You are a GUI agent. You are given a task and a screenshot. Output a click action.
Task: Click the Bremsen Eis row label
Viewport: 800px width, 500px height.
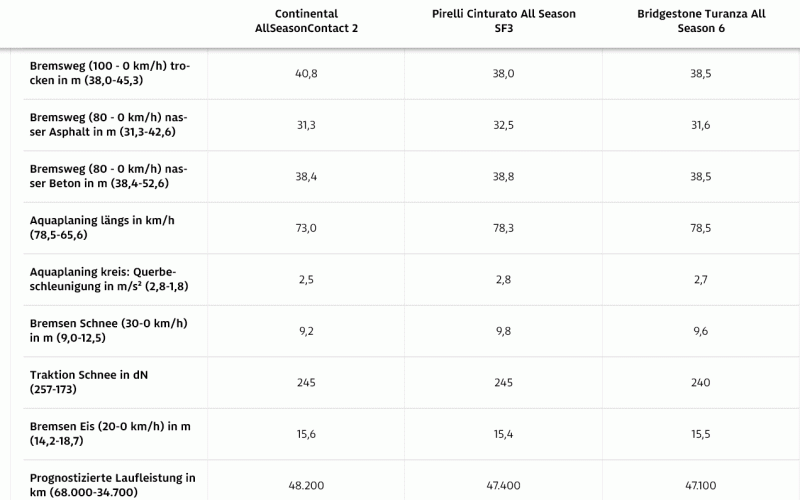click(109, 434)
